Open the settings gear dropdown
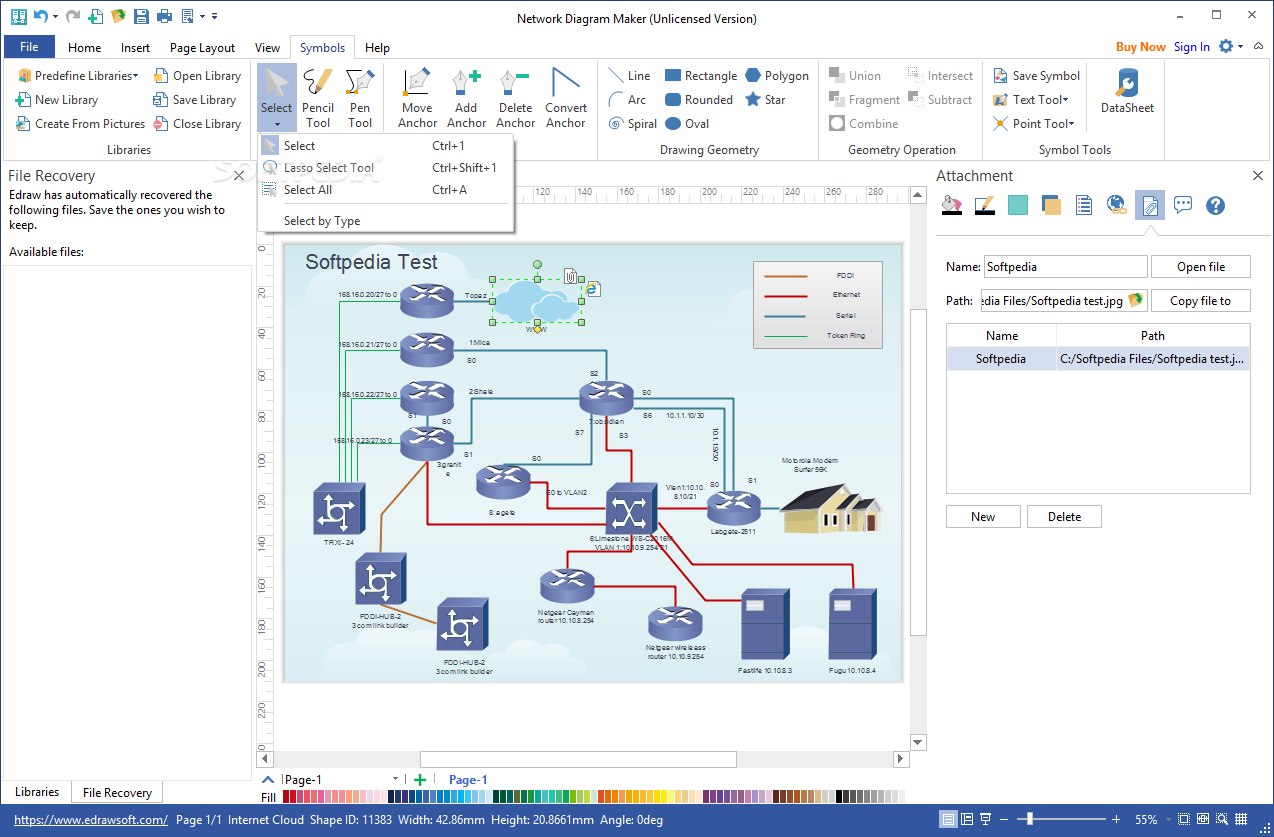The image size is (1274, 837). coord(1231,46)
